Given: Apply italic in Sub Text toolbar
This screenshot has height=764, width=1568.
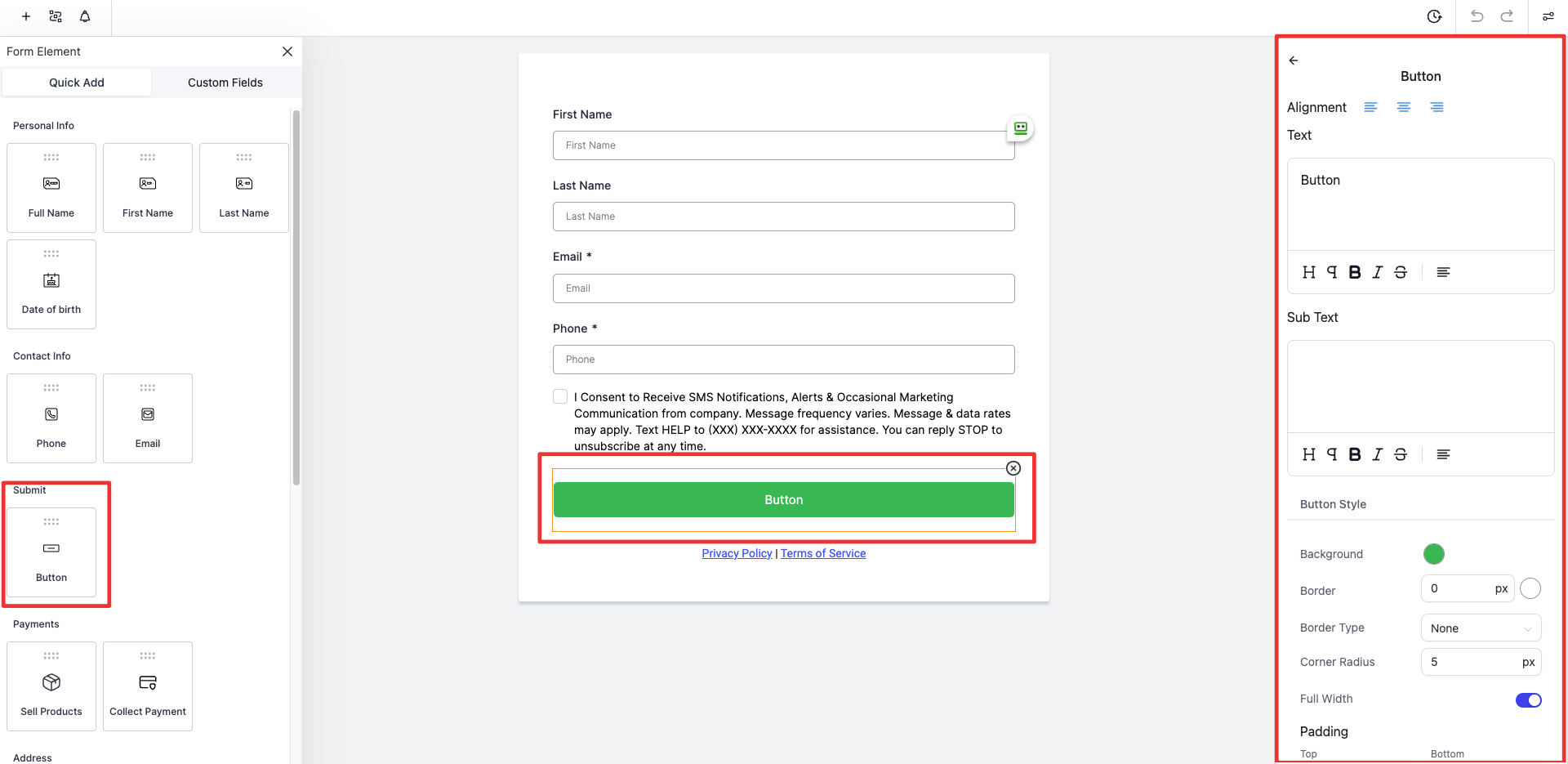Looking at the screenshot, I should point(1378,454).
